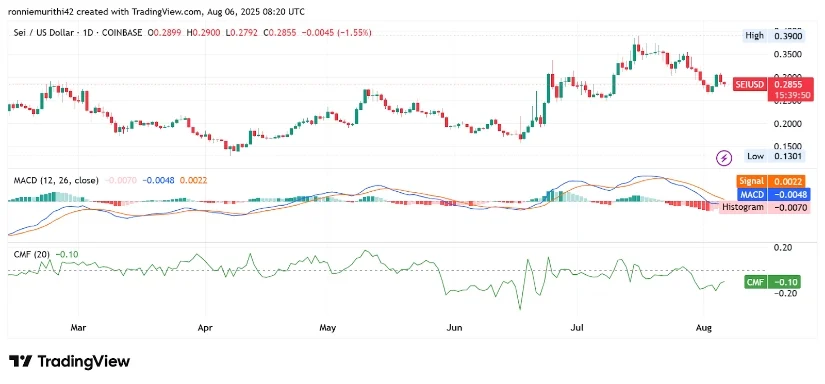825x384 pixels.
Task: Click the Apr label on time axis
Action: [205, 328]
